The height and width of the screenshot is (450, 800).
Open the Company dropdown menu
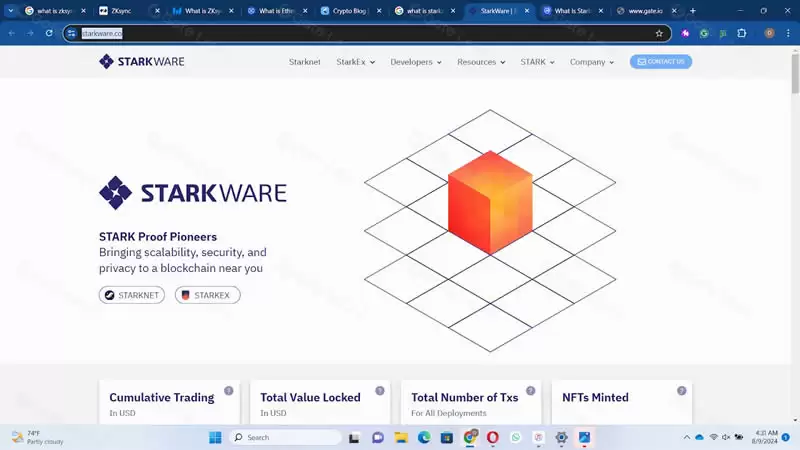click(x=592, y=62)
